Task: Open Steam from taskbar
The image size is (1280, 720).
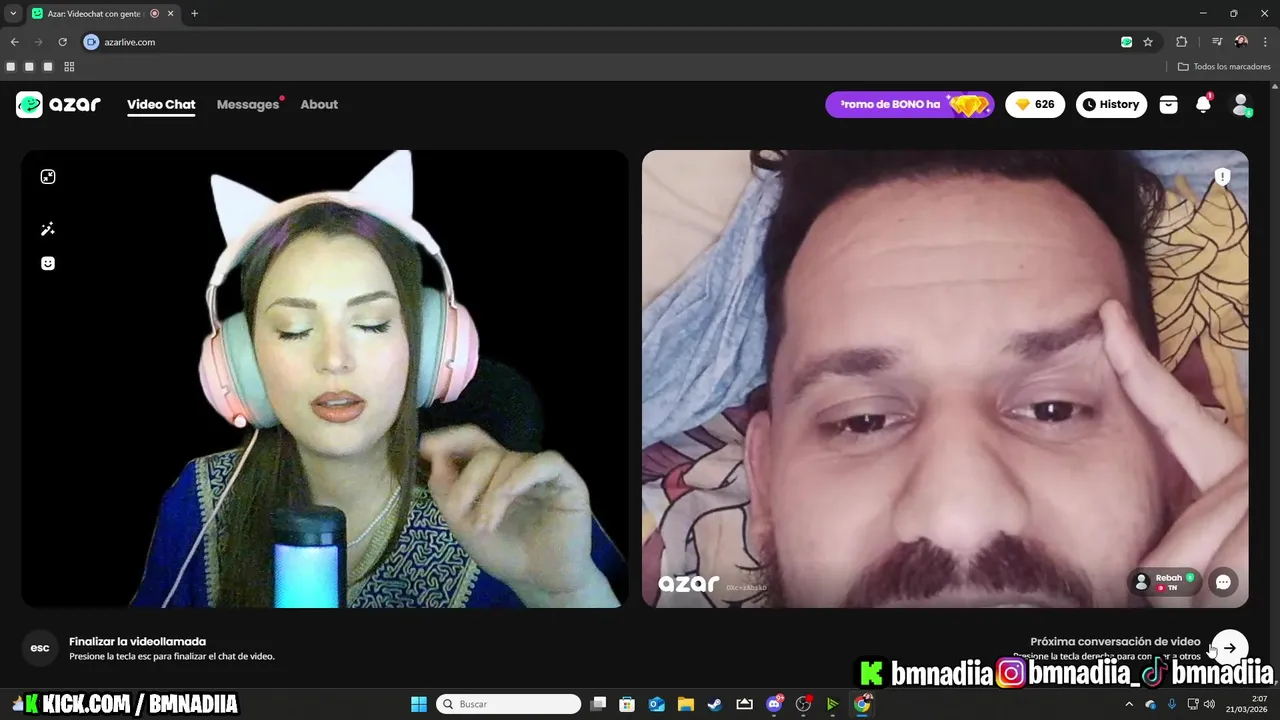Action: (x=715, y=704)
